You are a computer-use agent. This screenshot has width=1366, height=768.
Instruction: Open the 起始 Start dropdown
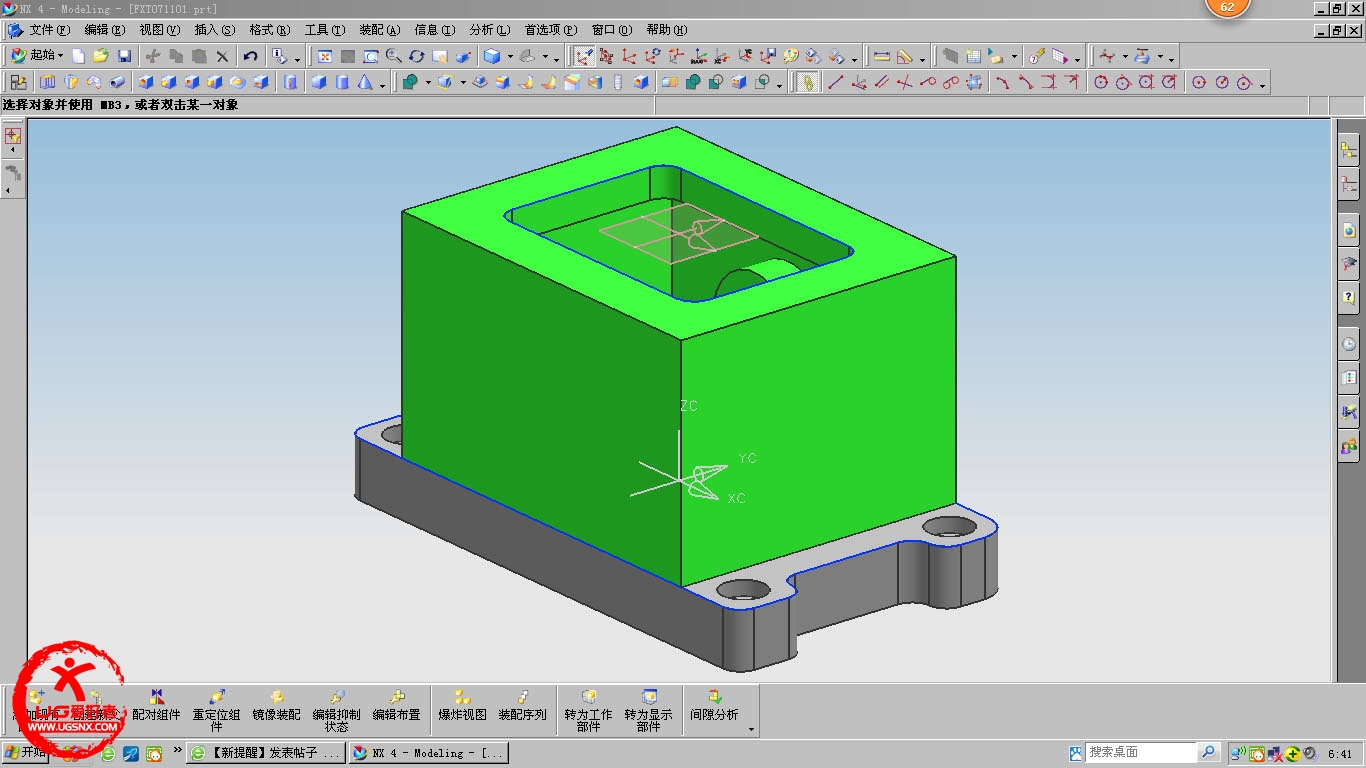pyautogui.click(x=36, y=56)
